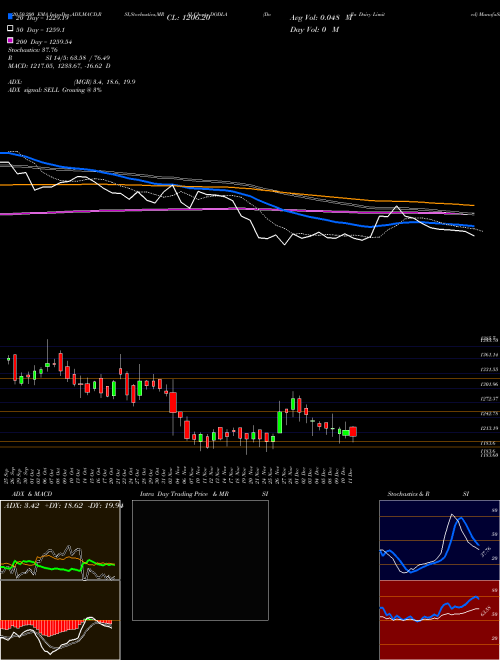Click the red RSI chart panel
The width and height of the screenshot is (500, 660).
(x=439, y=620)
